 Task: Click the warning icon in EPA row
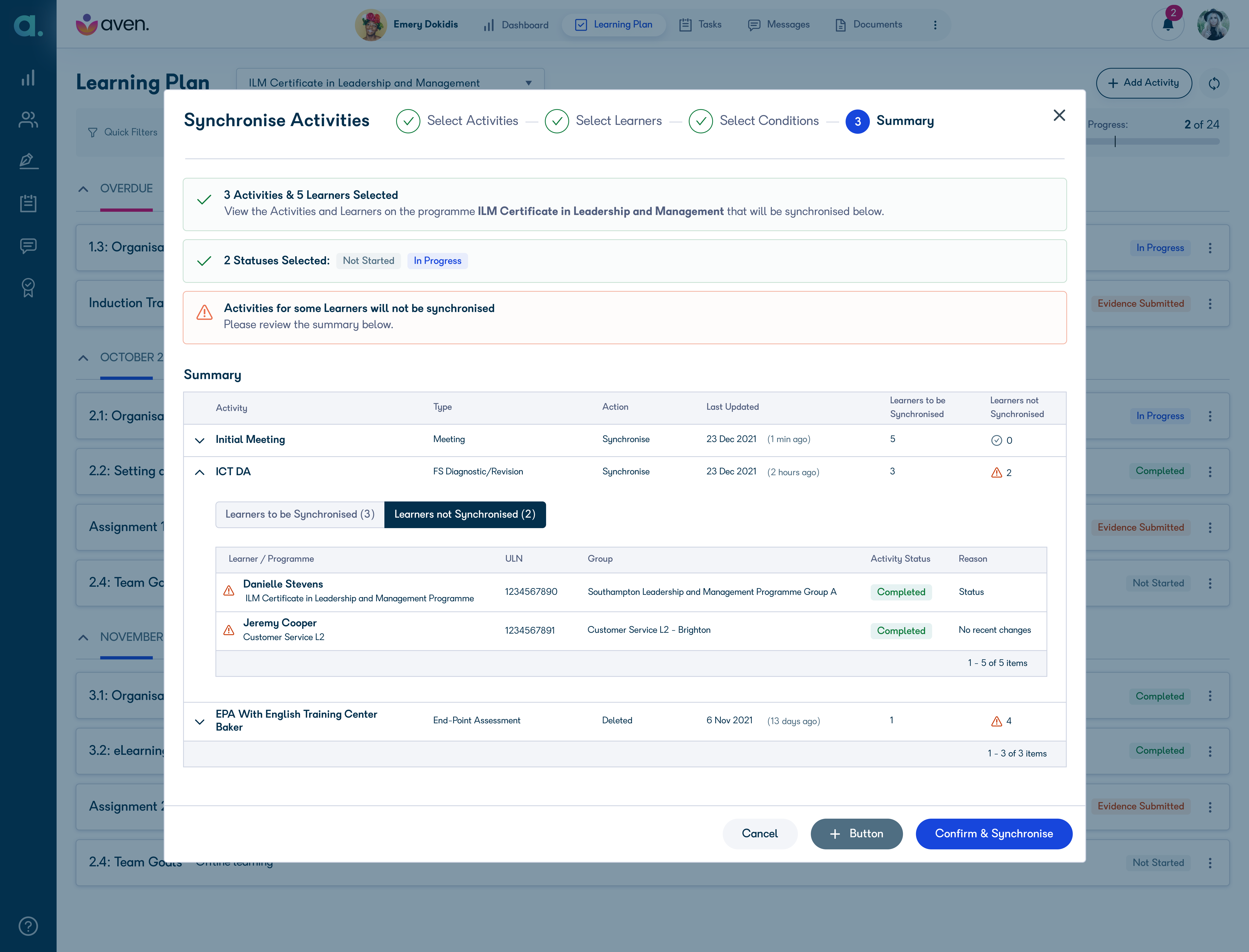[996, 721]
